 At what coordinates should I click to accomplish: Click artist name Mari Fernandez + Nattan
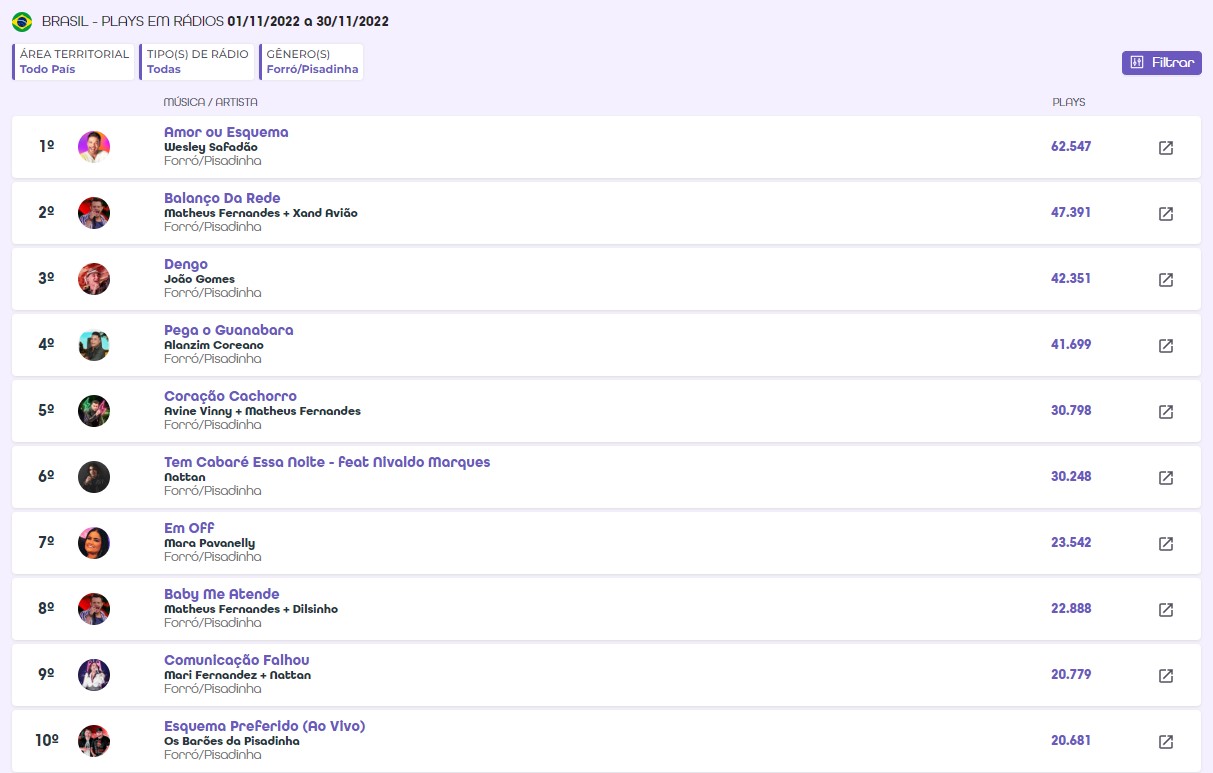pos(238,675)
